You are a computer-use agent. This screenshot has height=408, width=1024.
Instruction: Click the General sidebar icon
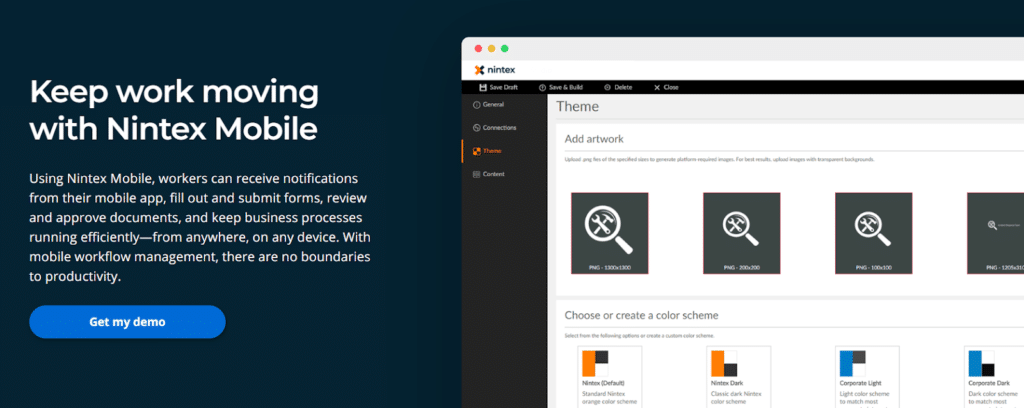click(x=477, y=104)
